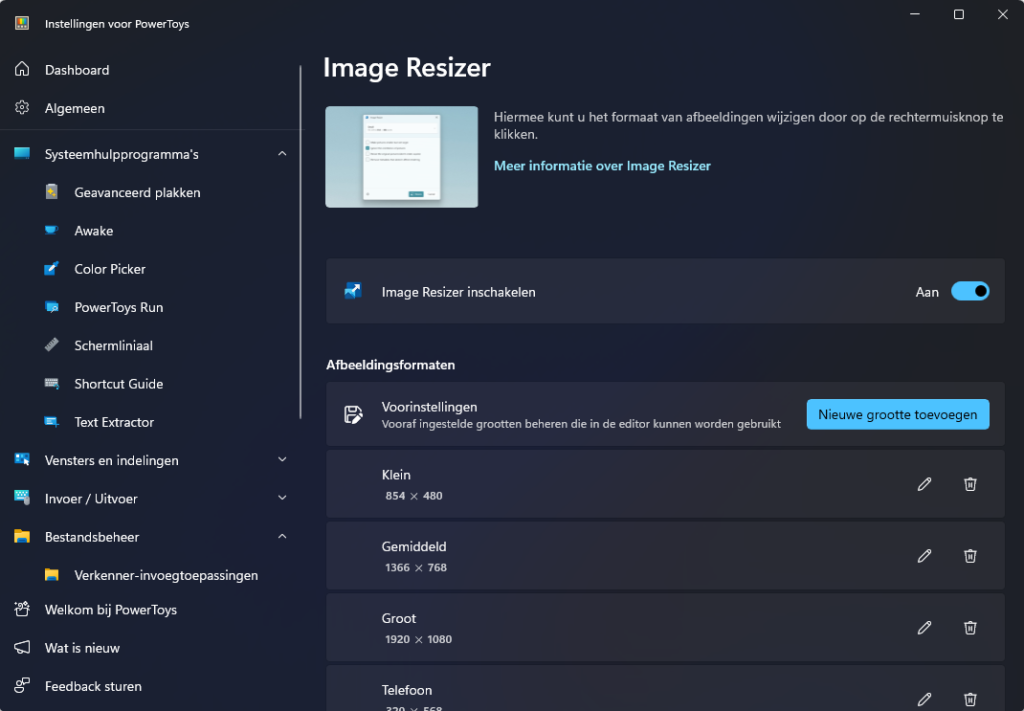Click the Invoer / Uitvoer keyboard icon
This screenshot has width=1024, height=711.
tap(22, 498)
